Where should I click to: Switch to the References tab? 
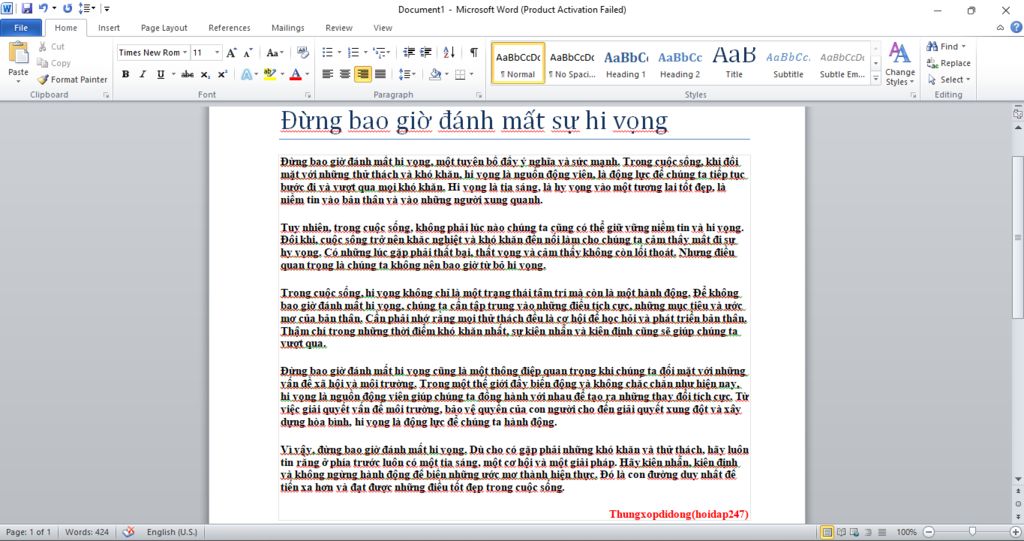(229, 27)
